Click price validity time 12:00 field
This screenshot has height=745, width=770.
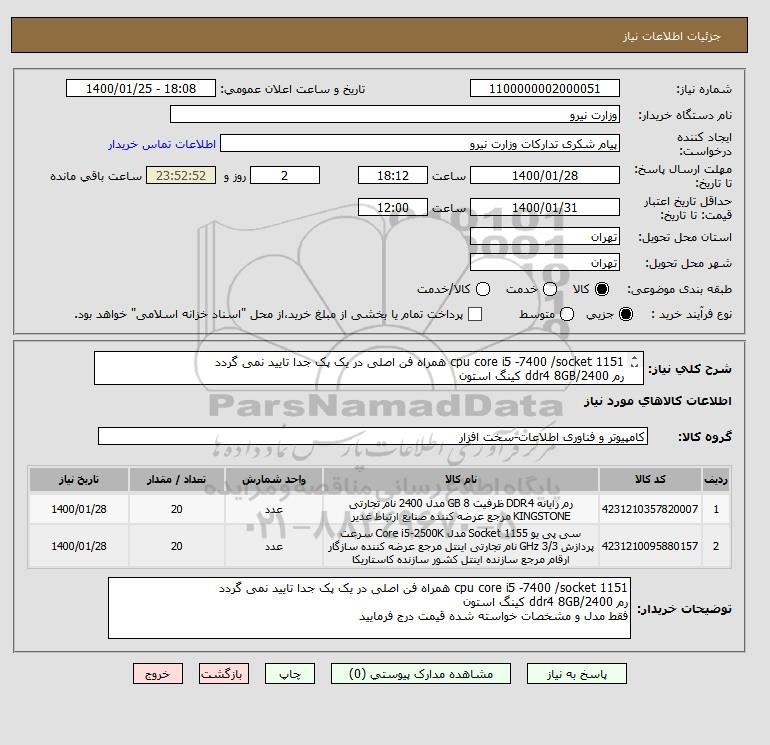pyautogui.click(x=392, y=207)
